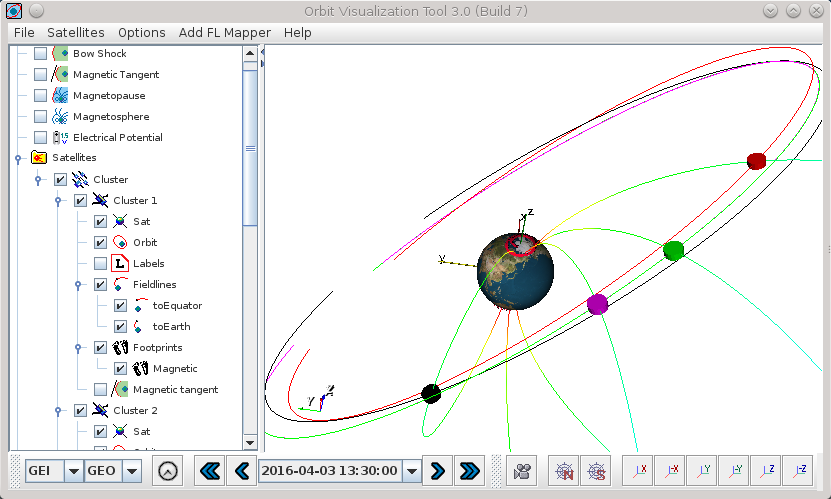Set view along the +Z axis

(766, 471)
